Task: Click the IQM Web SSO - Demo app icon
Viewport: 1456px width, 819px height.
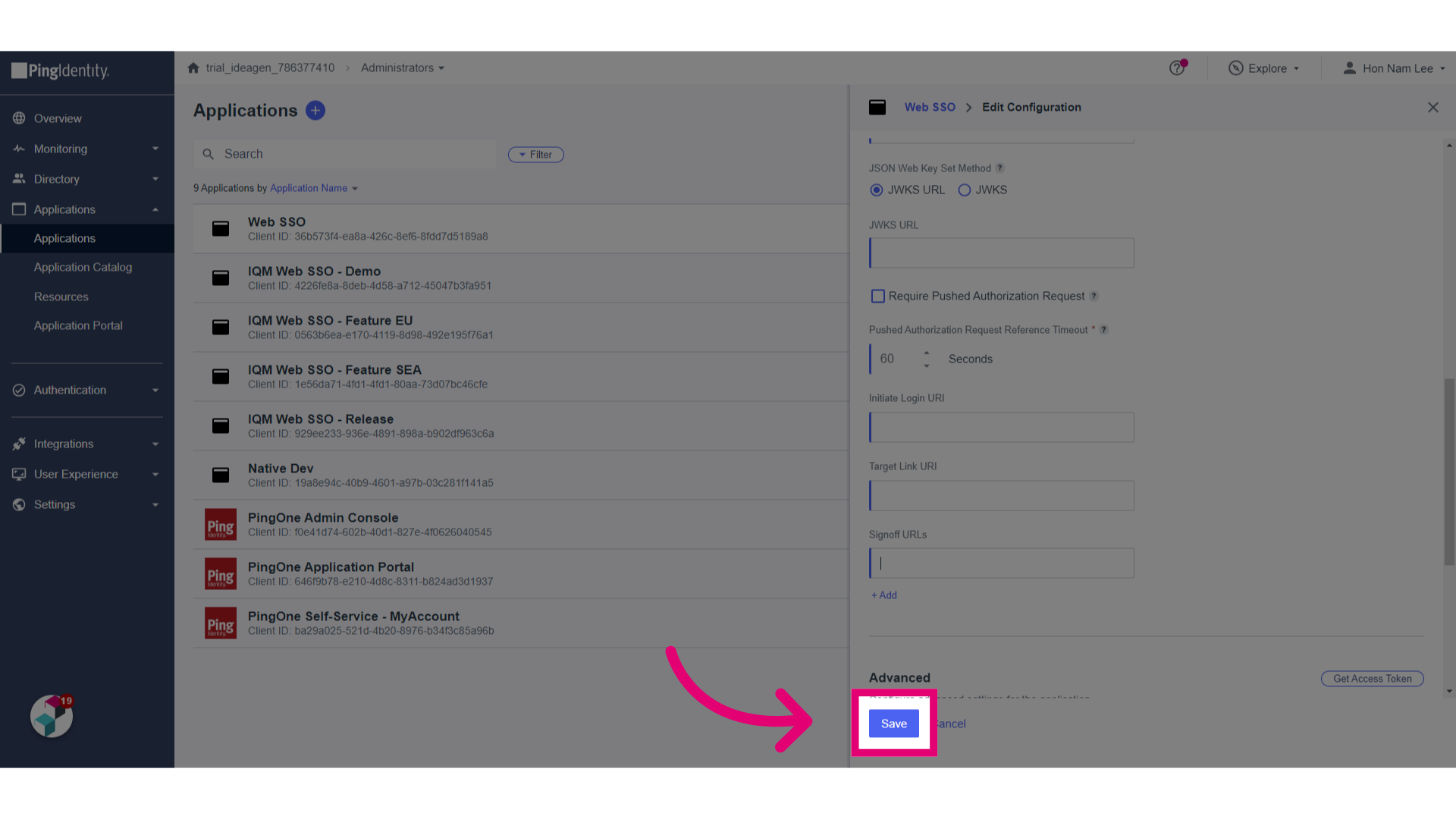Action: (x=221, y=278)
